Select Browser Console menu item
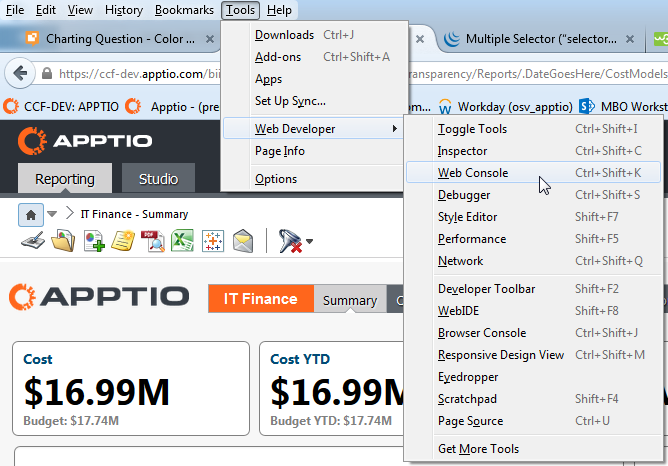This screenshot has height=466, width=668. [533, 333]
